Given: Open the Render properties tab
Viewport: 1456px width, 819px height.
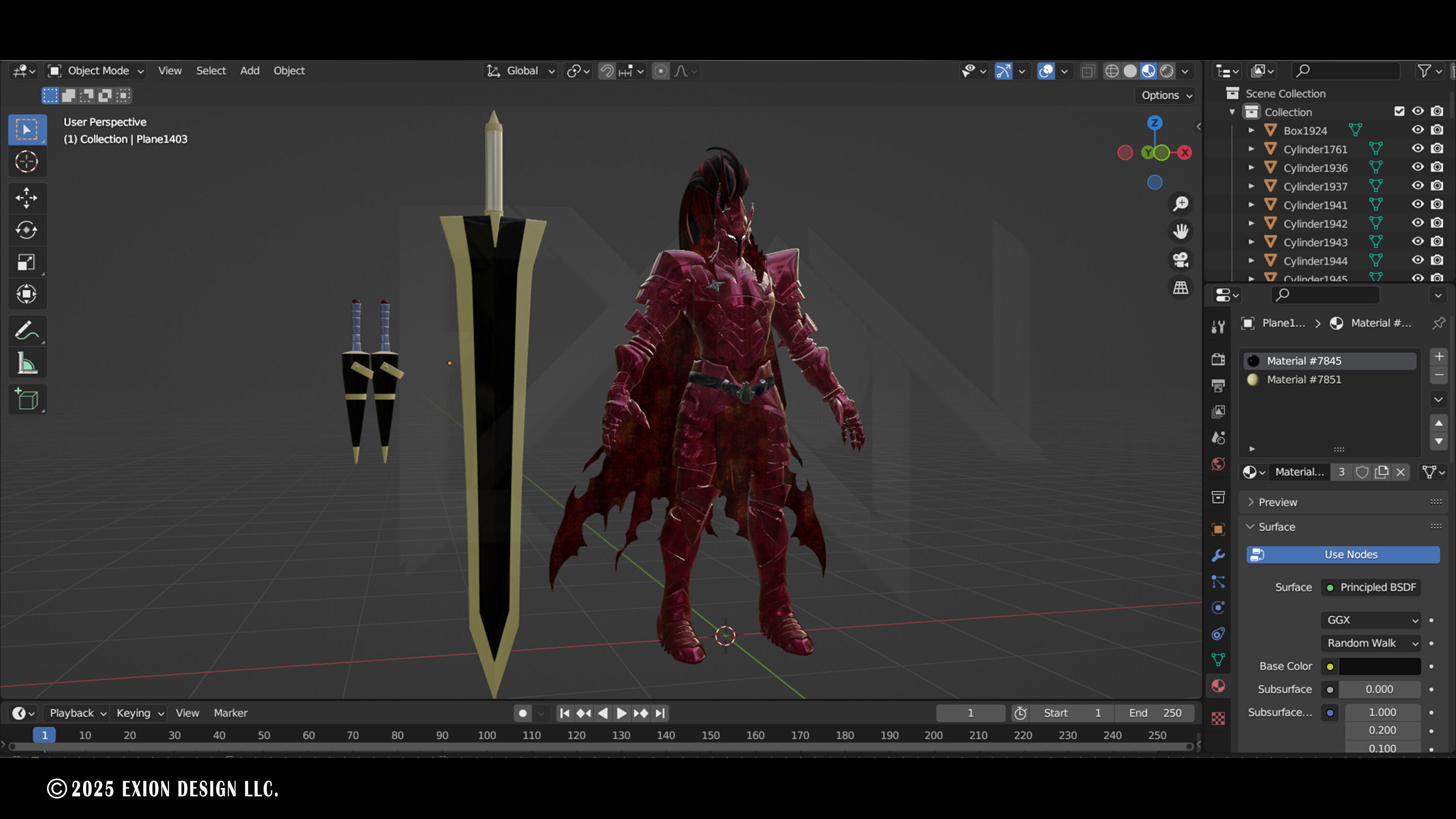Looking at the screenshot, I should pos(1218,360).
